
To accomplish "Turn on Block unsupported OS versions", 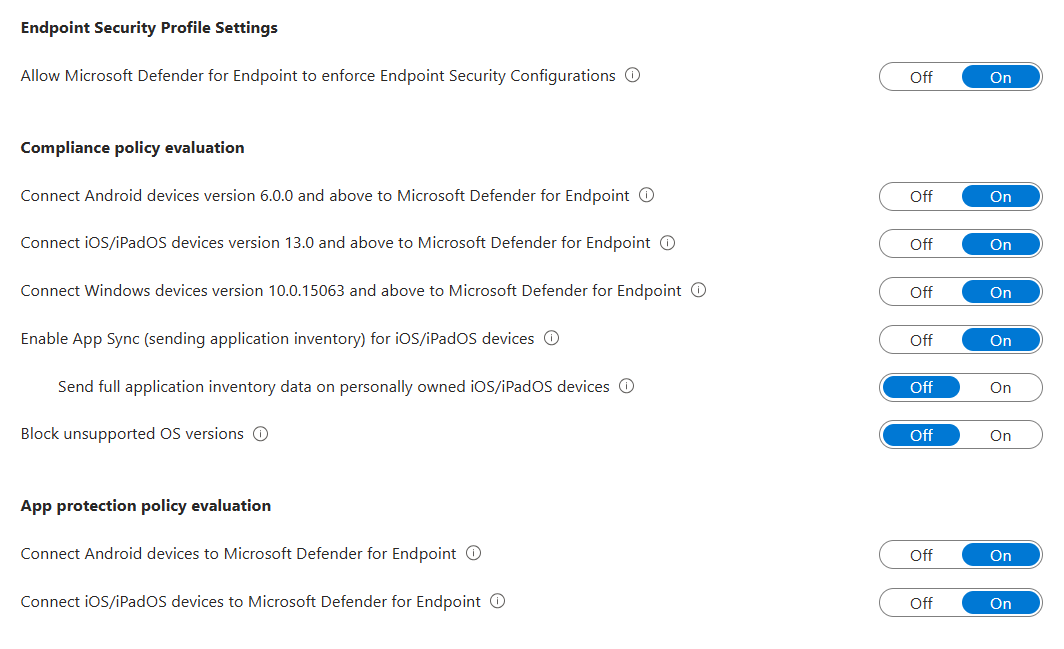I will (1000, 436).
